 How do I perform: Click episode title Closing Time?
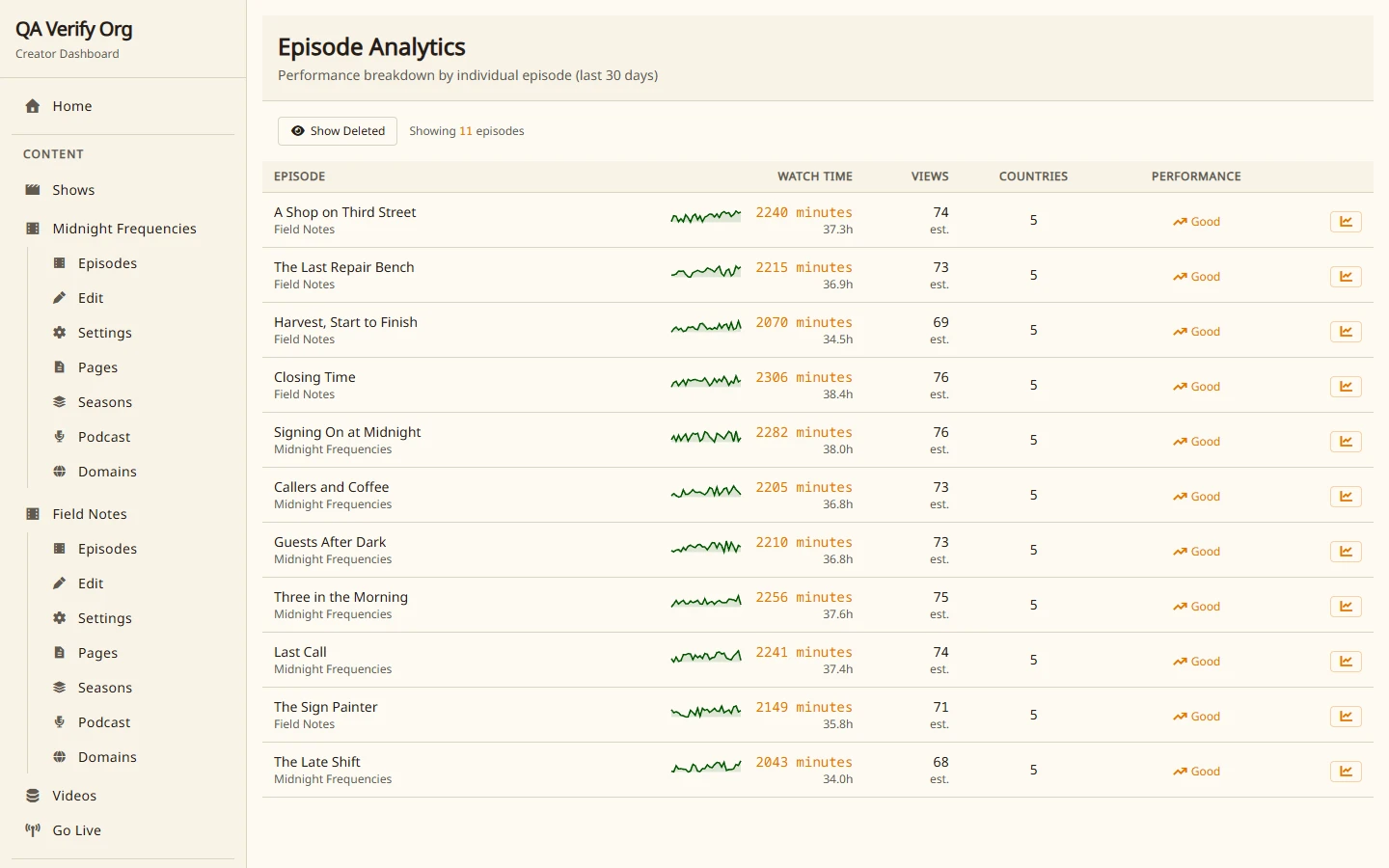(x=314, y=377)
